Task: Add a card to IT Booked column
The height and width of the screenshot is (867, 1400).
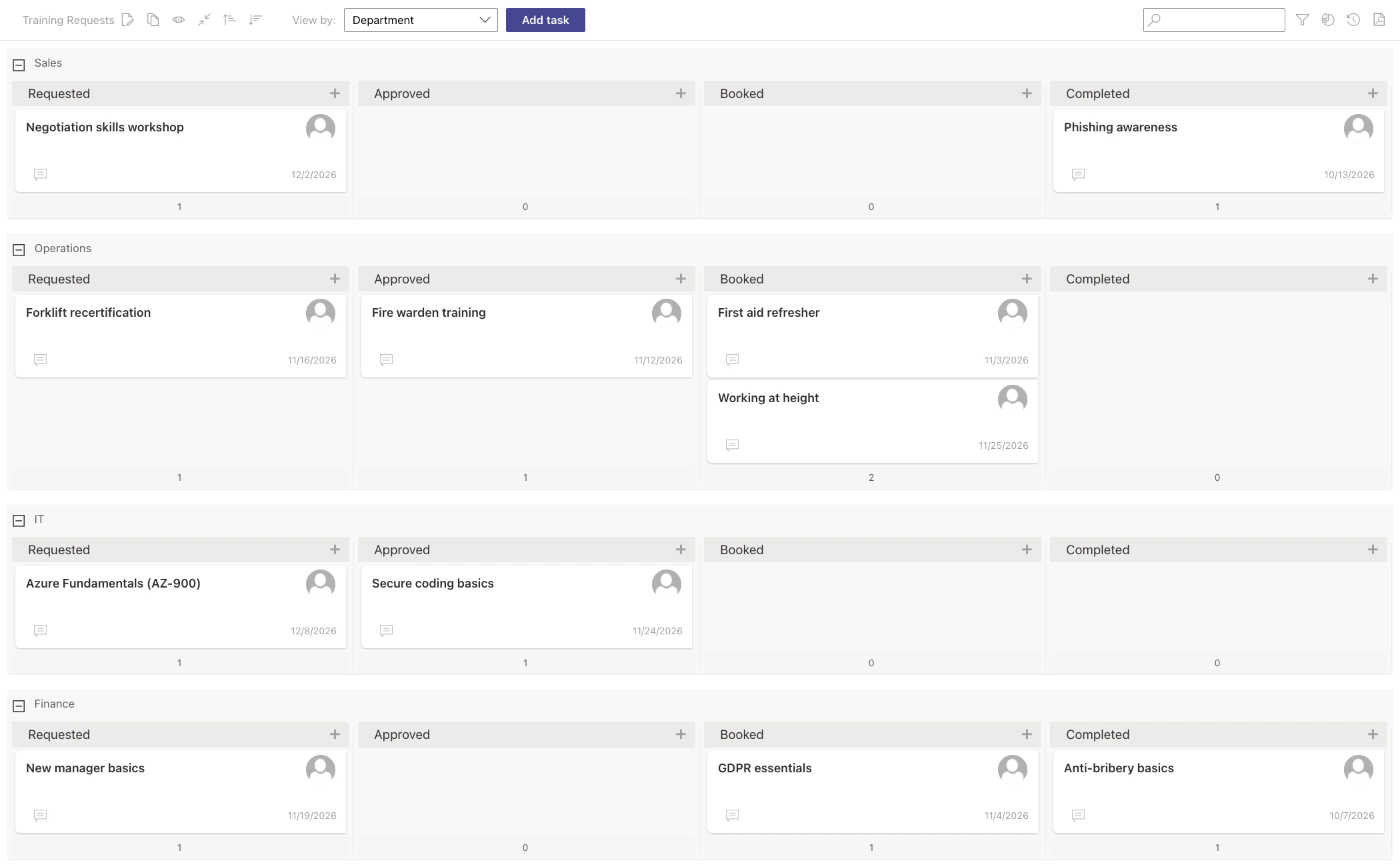Action: 1027,550
